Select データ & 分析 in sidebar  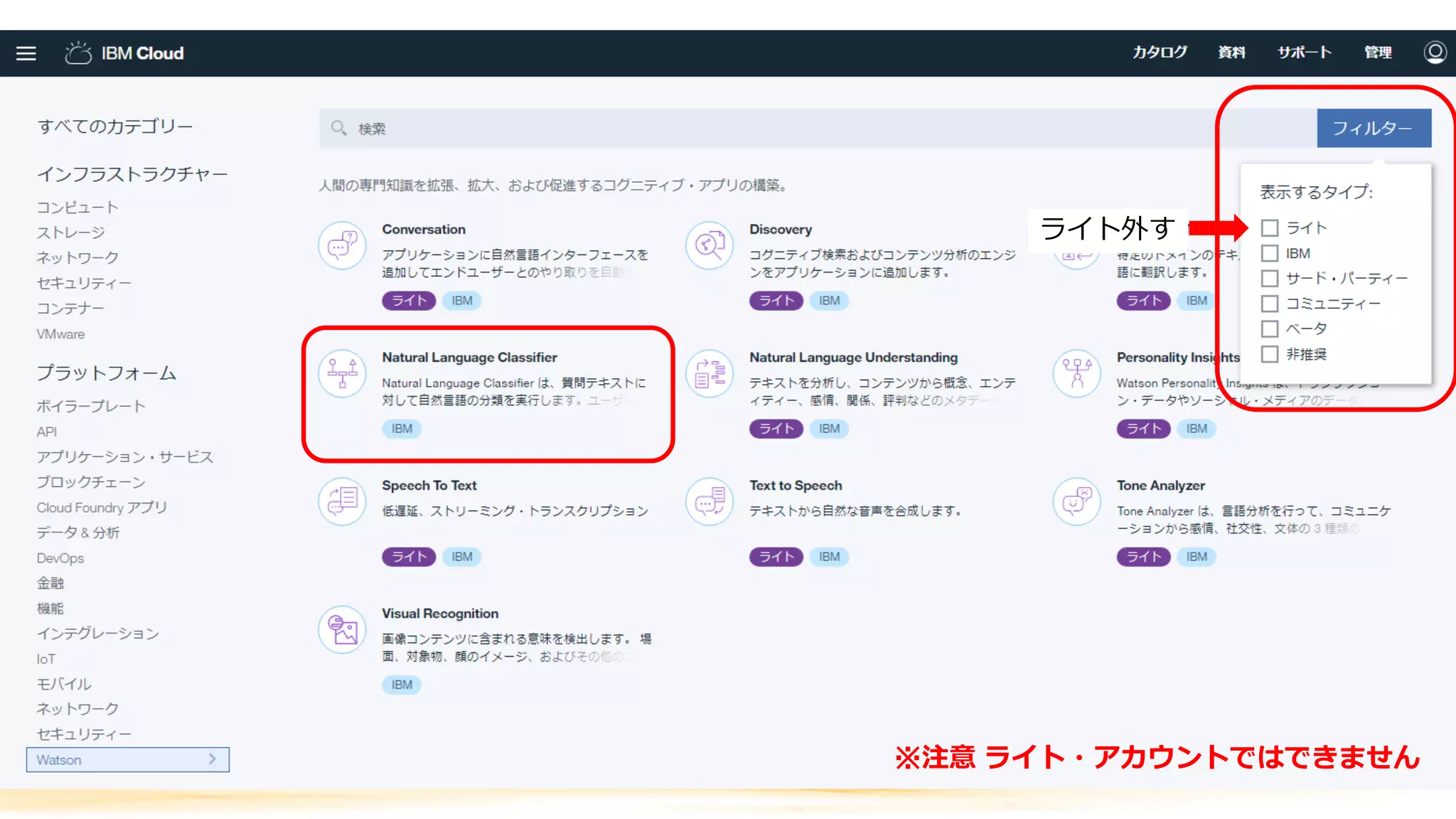[x=78, y=532]
